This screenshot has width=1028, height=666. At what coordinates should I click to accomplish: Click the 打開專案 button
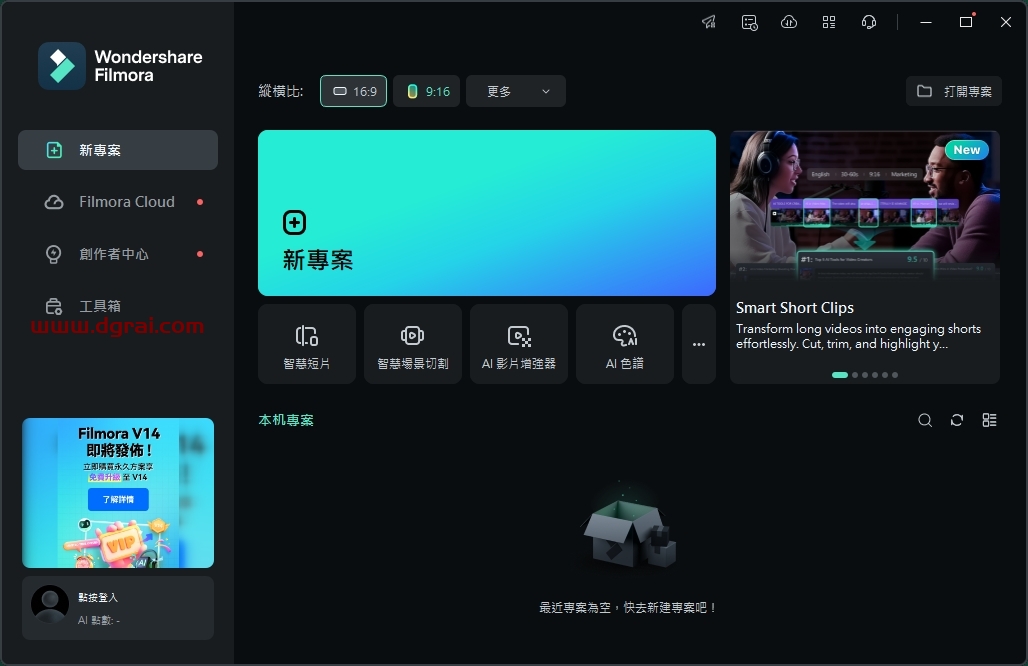pos(954,91)
